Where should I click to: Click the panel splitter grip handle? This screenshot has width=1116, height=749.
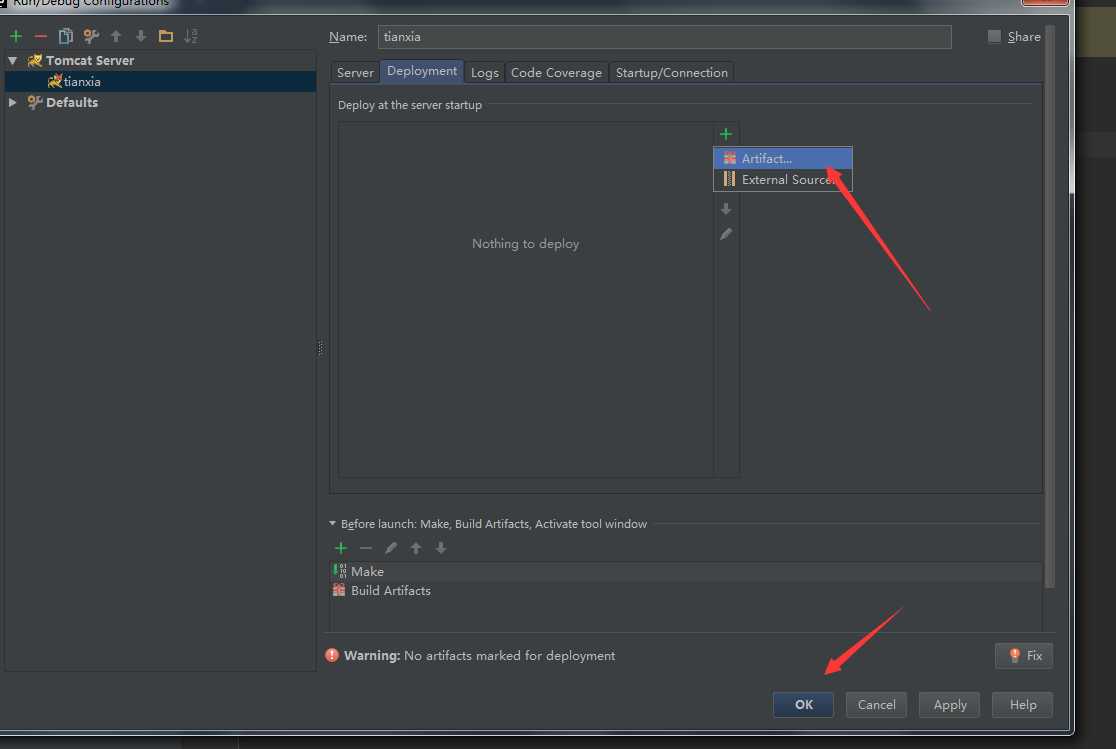[x=320, y=348]
